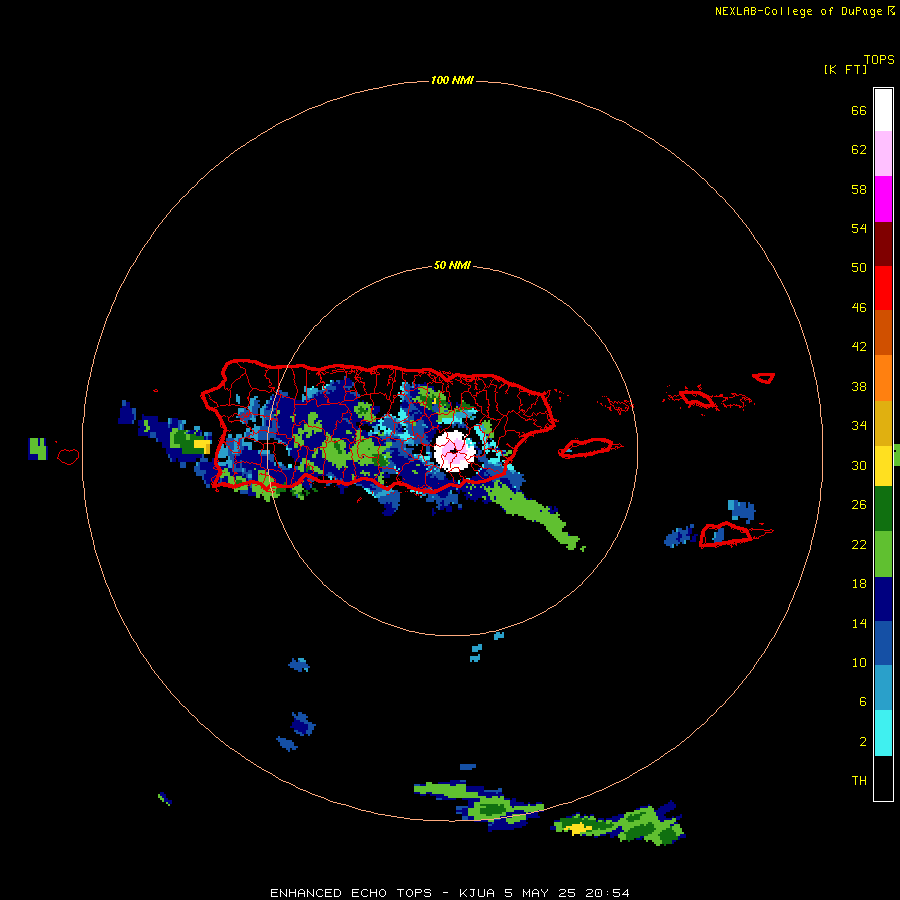
Task: Click the legend value 34
Action: pyautogui.click(x=859, y=426)
